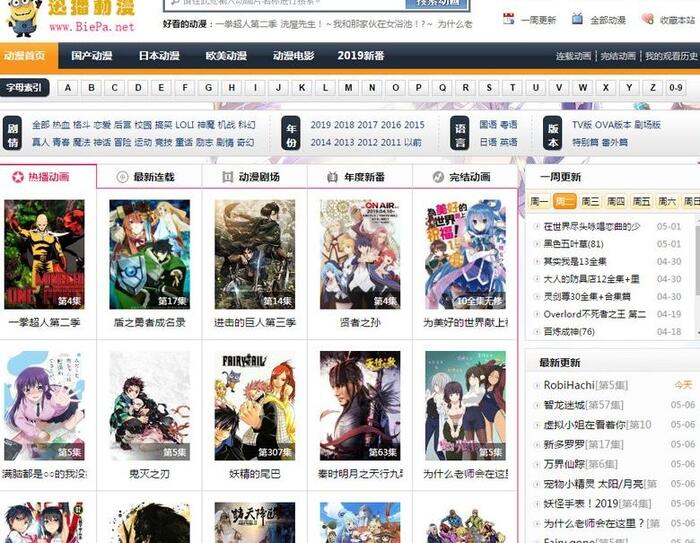Select 周三 in weekly update
The image size is (700, 543).
tap(590, 202)
